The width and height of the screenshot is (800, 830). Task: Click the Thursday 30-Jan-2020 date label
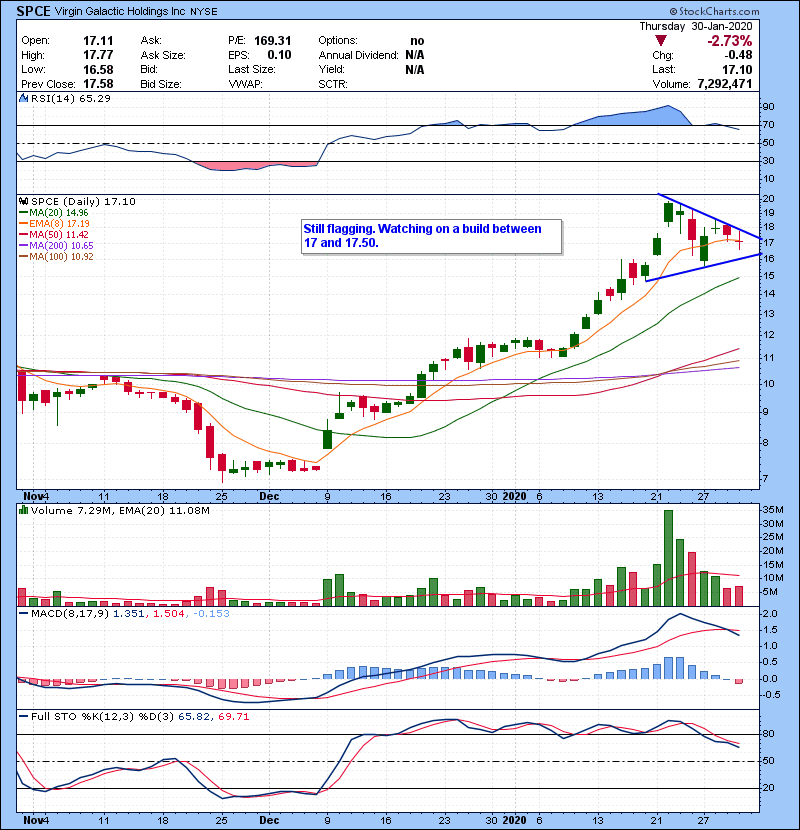point(696,26)
